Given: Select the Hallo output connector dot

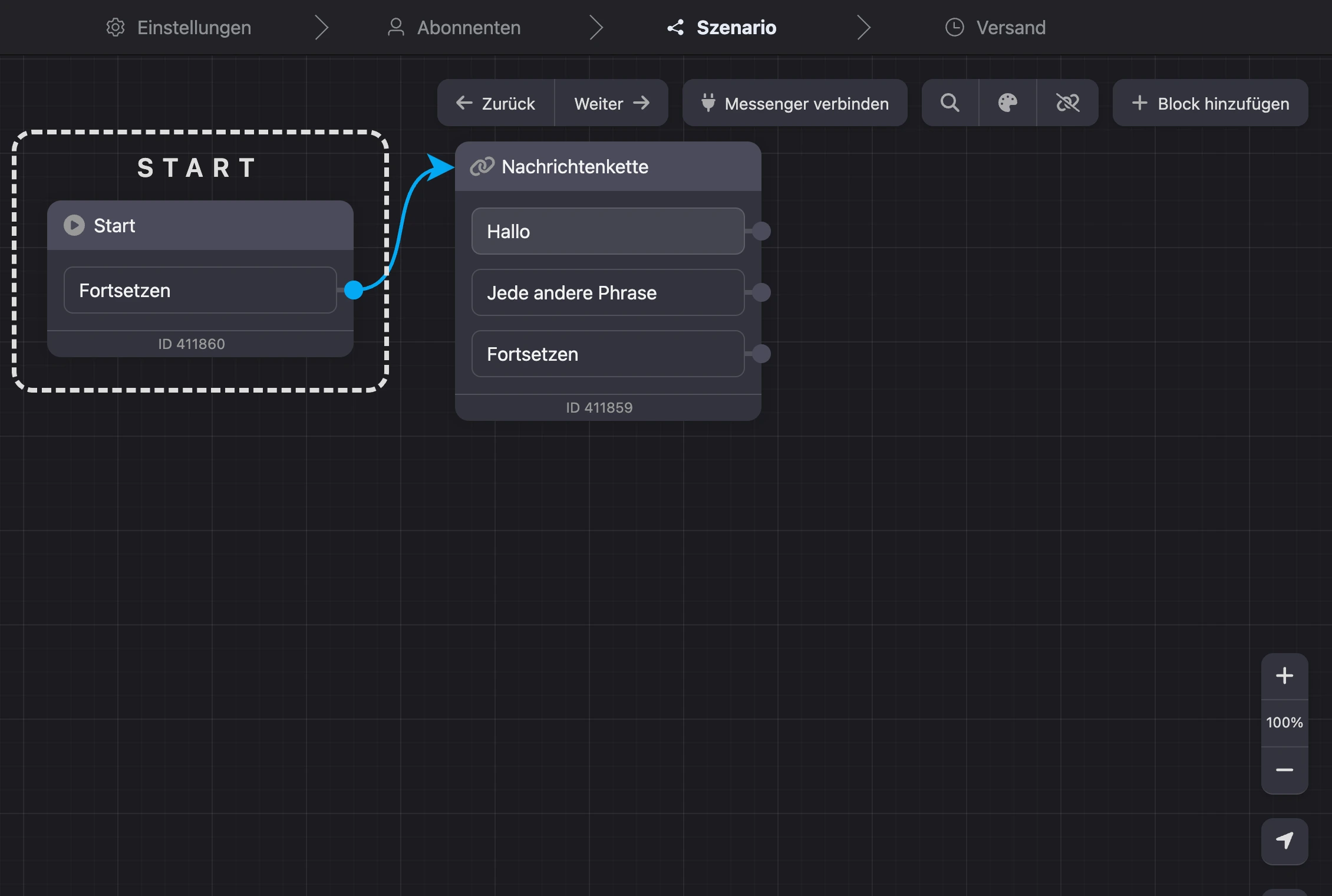Looking at the screenshot, I should coord(761,231).
